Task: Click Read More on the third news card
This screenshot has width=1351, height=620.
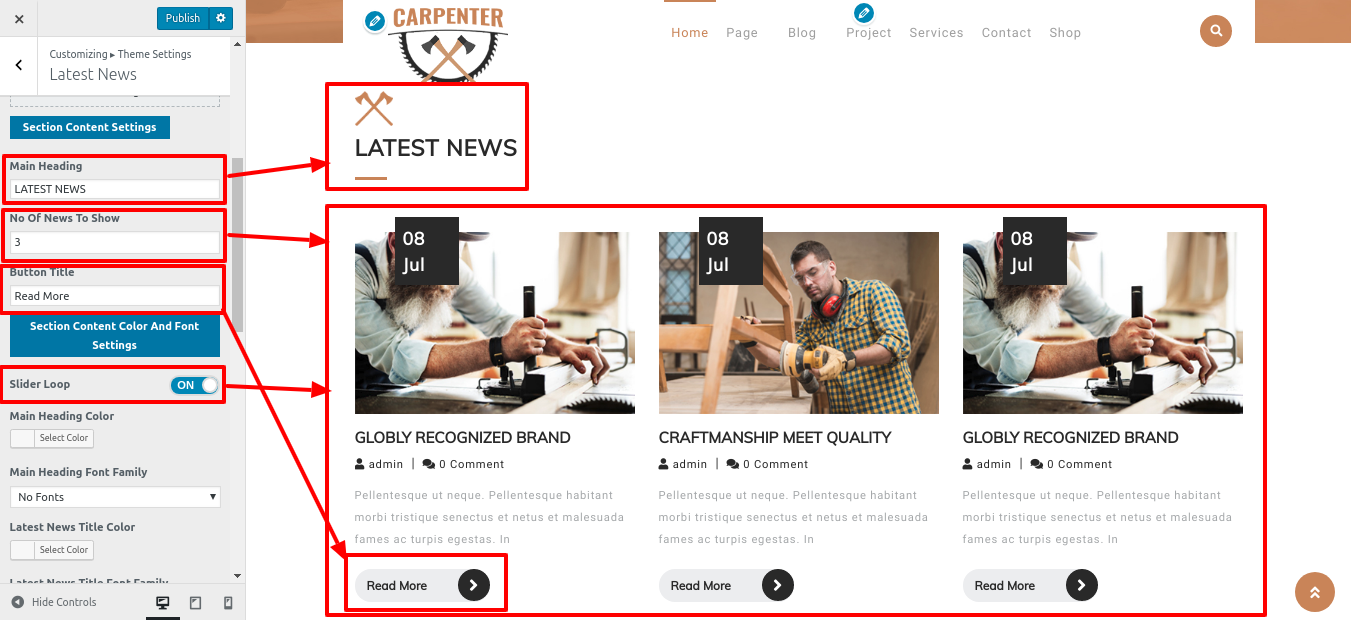Action: [x=1030, y=586]
